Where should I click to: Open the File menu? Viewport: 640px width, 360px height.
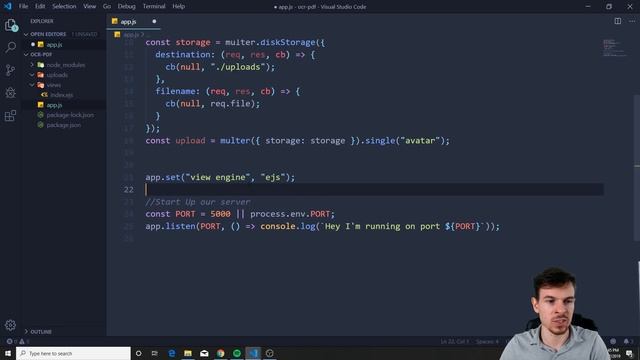coord(23,6)
